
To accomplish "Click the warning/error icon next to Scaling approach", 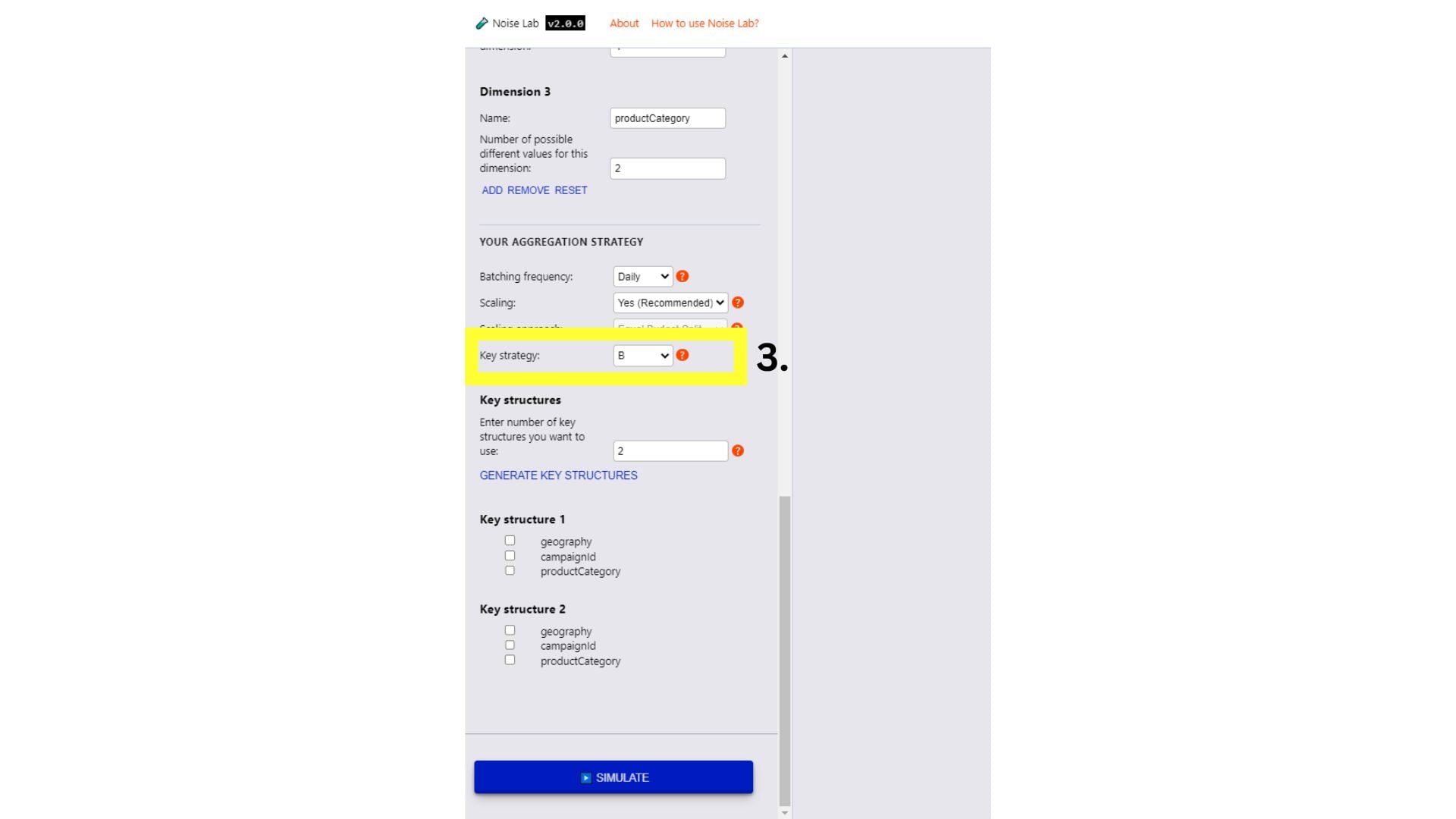I will tap(738, 328).
